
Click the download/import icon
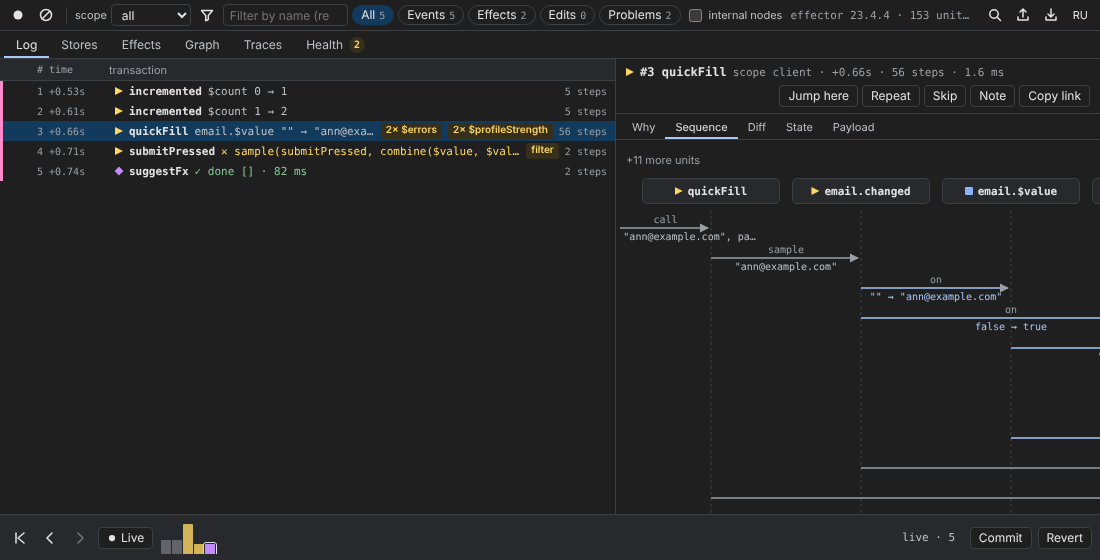[1051, 15]
